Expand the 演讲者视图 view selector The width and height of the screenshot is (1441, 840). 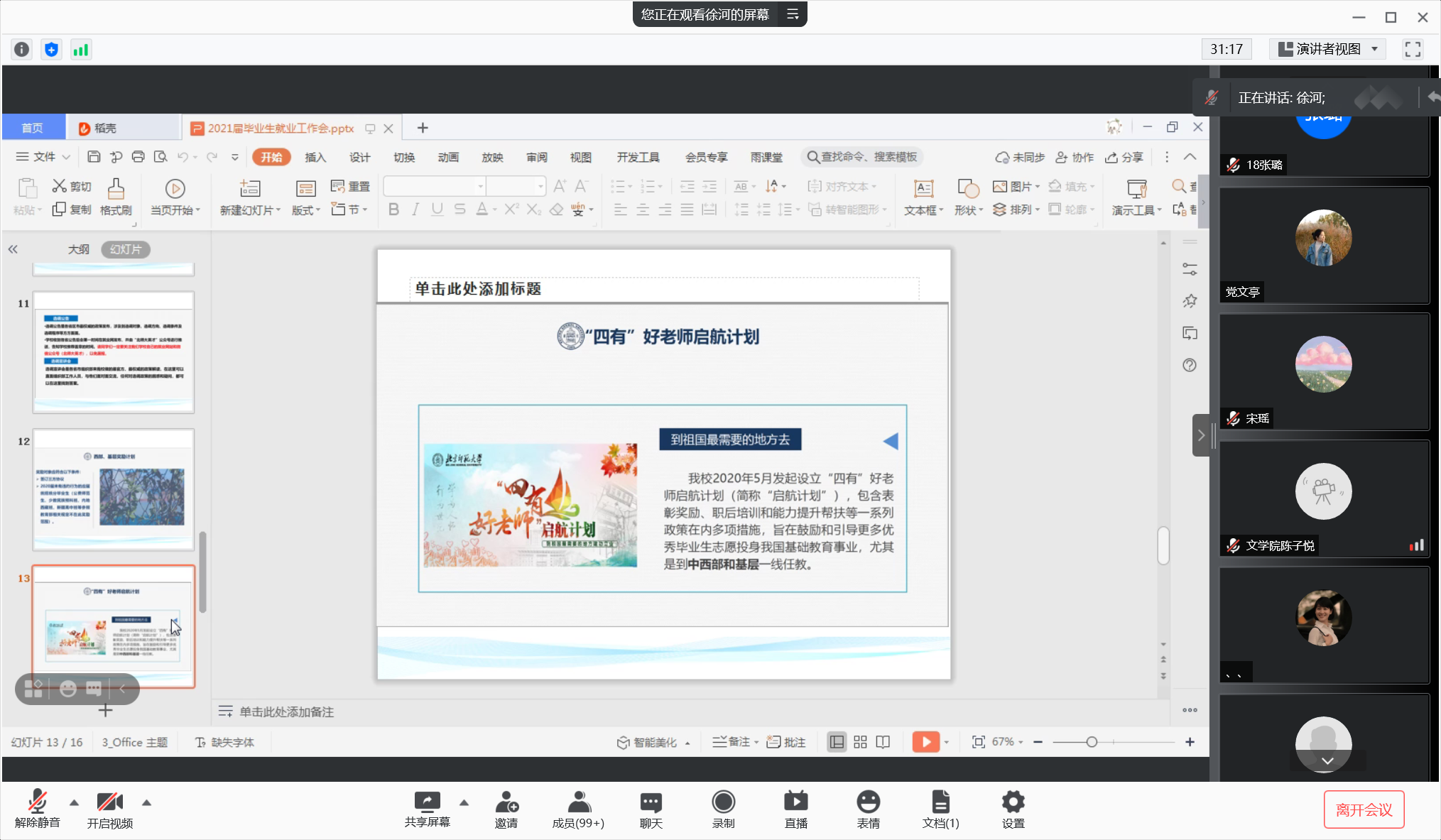tap(1375, 49)
